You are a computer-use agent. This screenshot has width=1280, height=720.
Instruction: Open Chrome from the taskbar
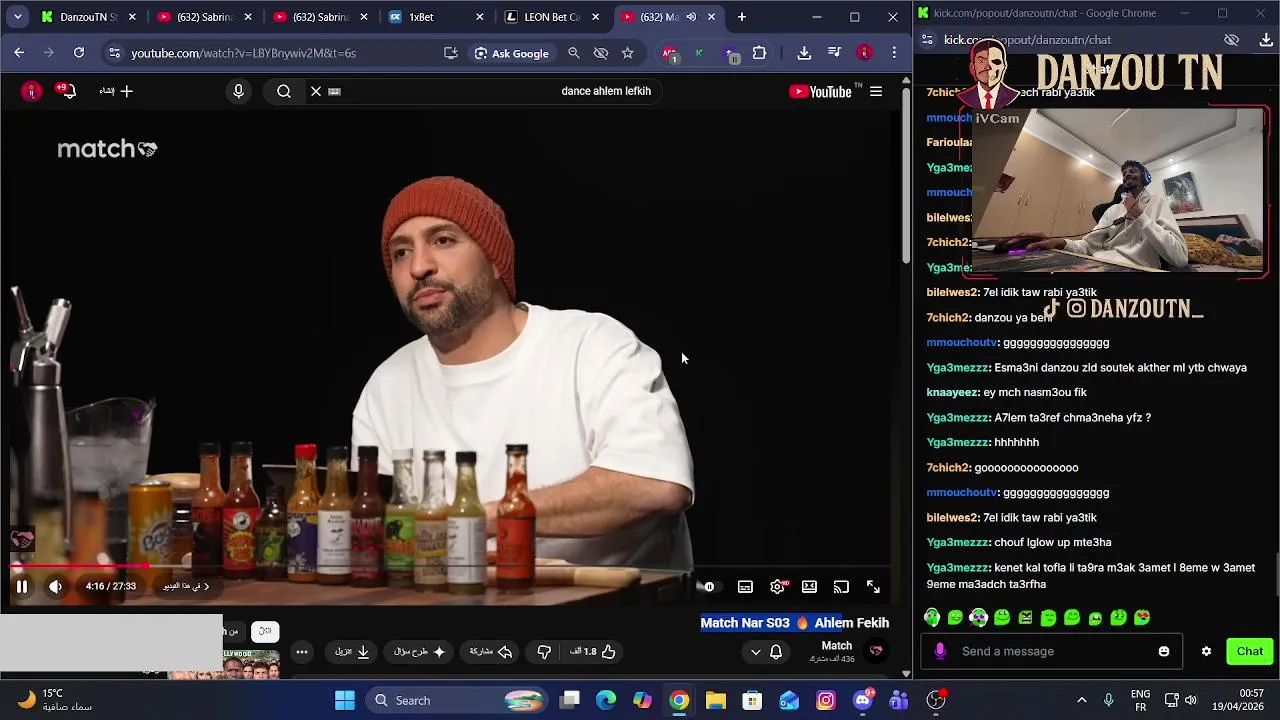click(679, 700)
